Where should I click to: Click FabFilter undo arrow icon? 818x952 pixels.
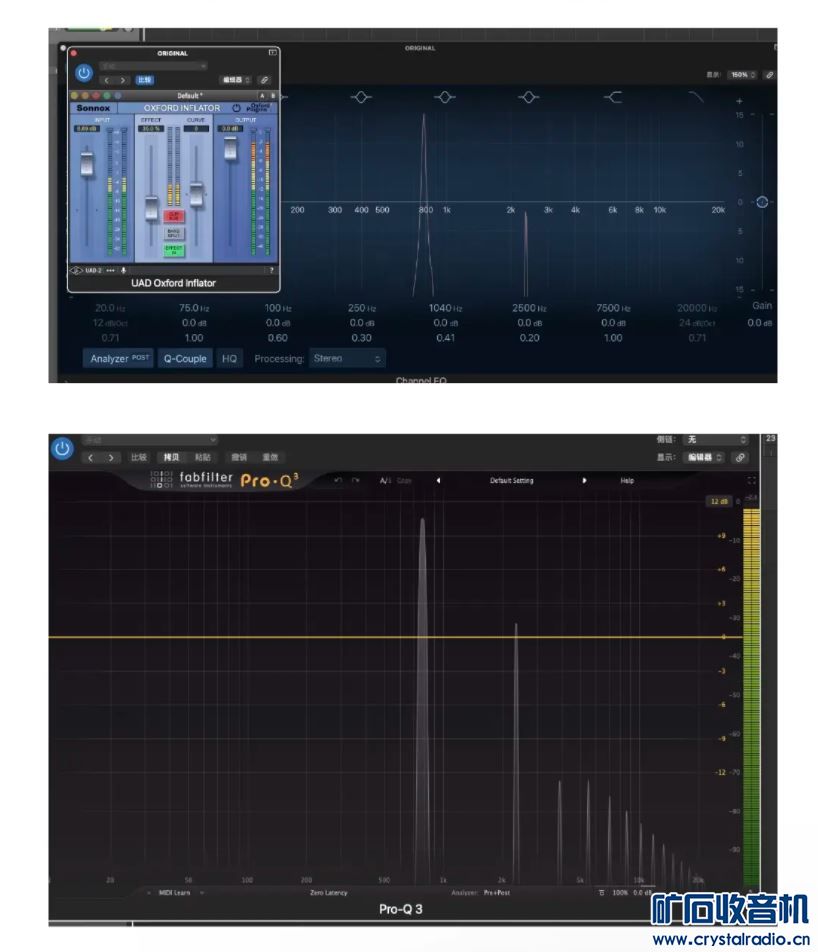click(338, 480)
